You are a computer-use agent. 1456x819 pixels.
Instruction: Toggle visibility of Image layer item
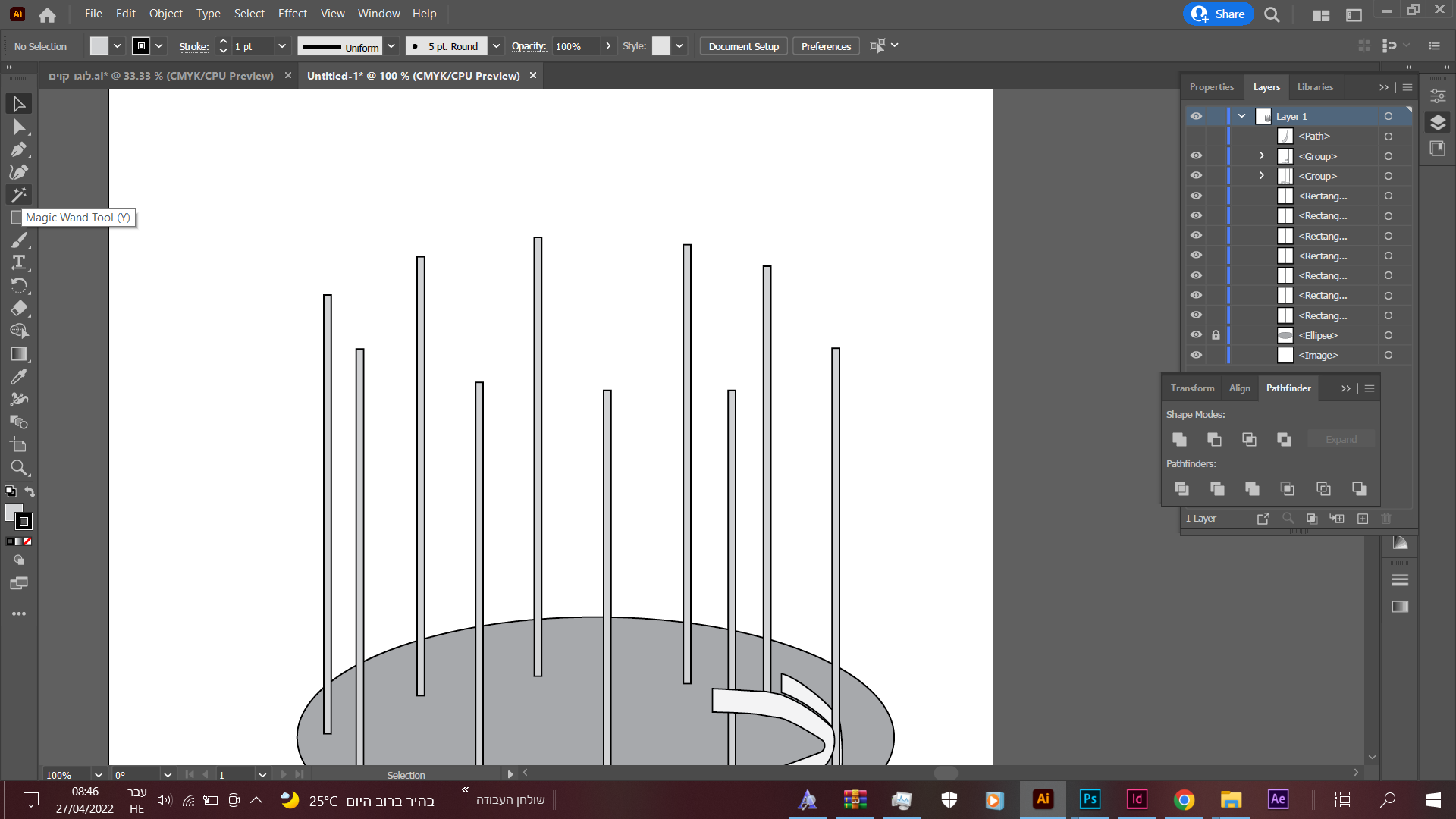[1196, 355]
